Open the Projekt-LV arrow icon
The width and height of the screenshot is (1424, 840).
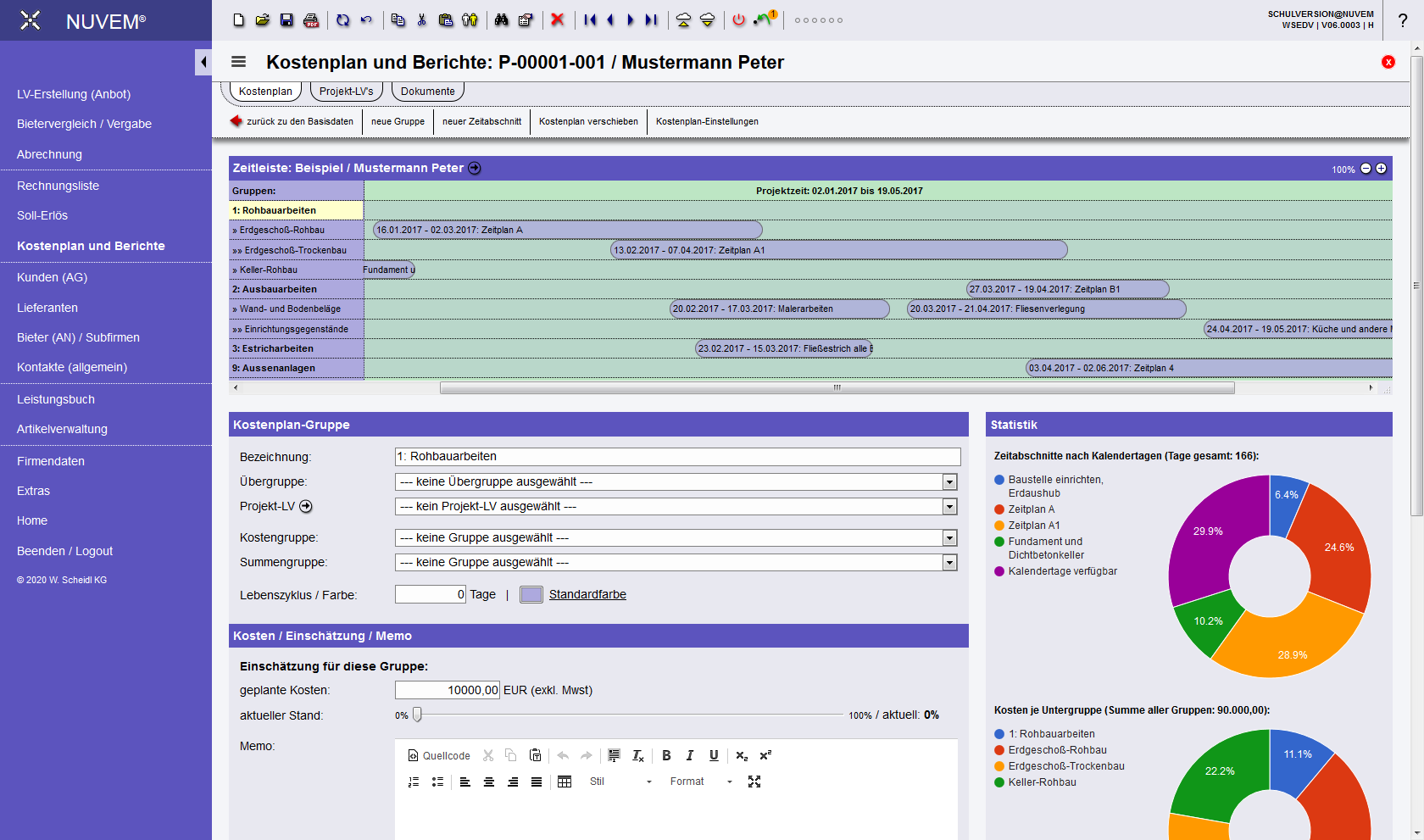(x=306, y=506)
